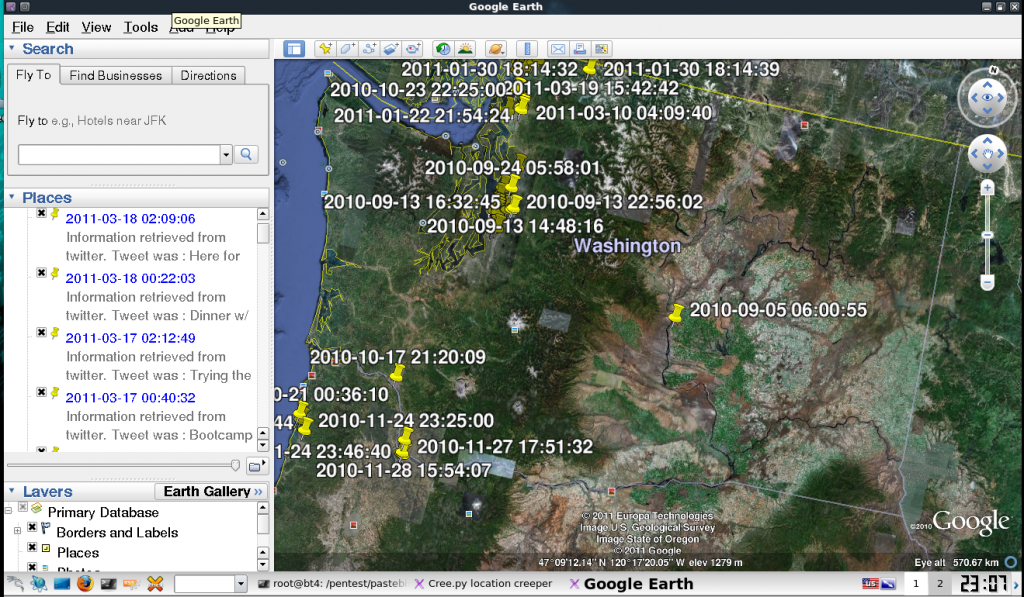Open the View menu
This screenshot has width=1024, height=597.
(x=96, y=27)
